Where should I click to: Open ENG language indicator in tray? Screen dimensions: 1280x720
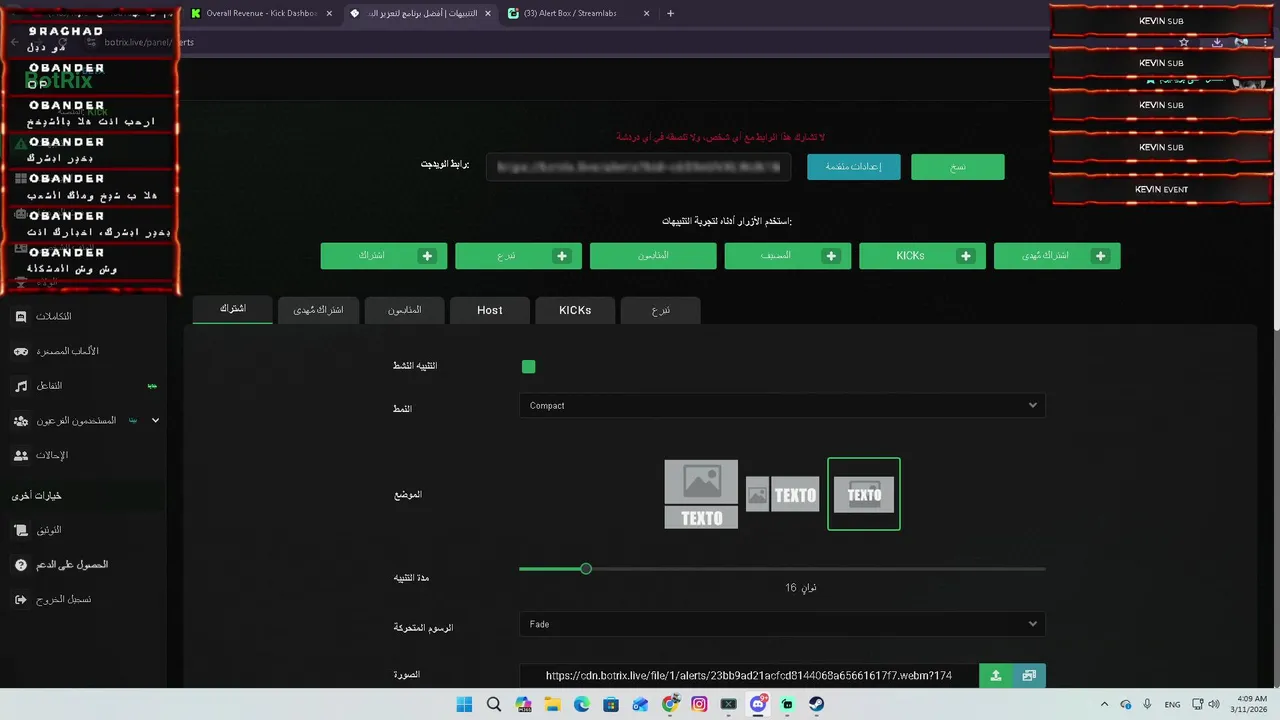[x=1172, y=705]
